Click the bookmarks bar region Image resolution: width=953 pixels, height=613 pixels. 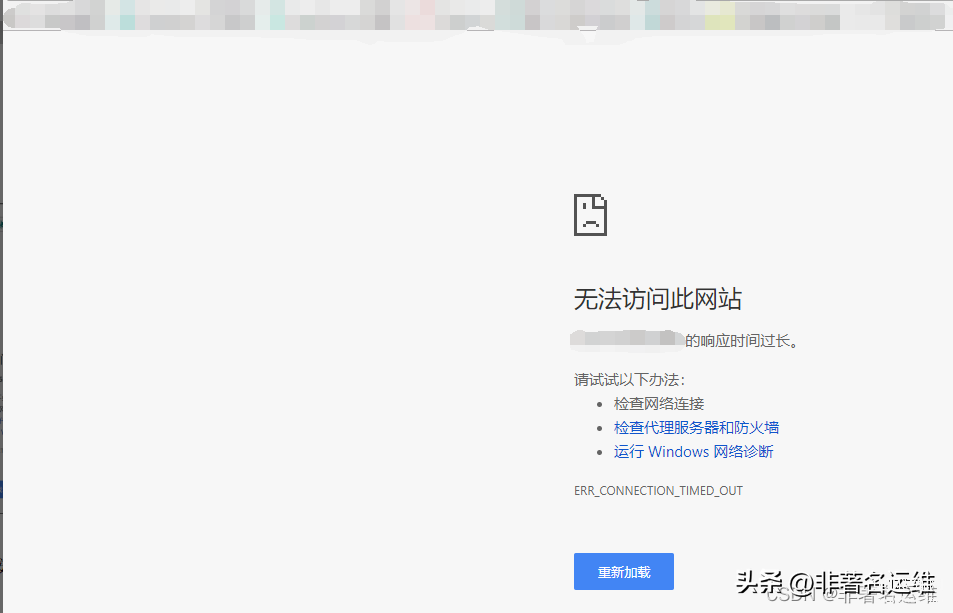(400, 30)
